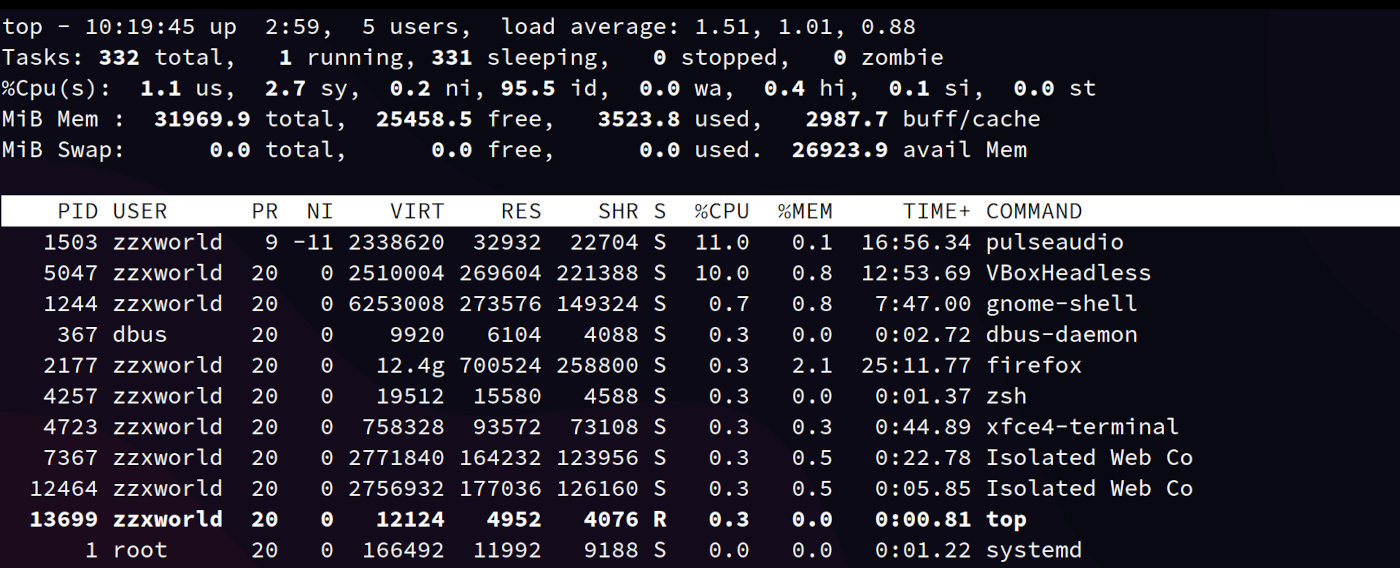Image resolution: width=1400 pixels, height=568 pixels.
Task: Select the firefox process row
Action: click(1033, 365)
